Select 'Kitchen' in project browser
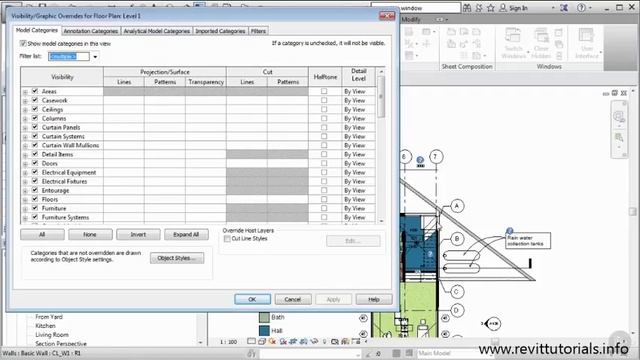 point(45,326)
